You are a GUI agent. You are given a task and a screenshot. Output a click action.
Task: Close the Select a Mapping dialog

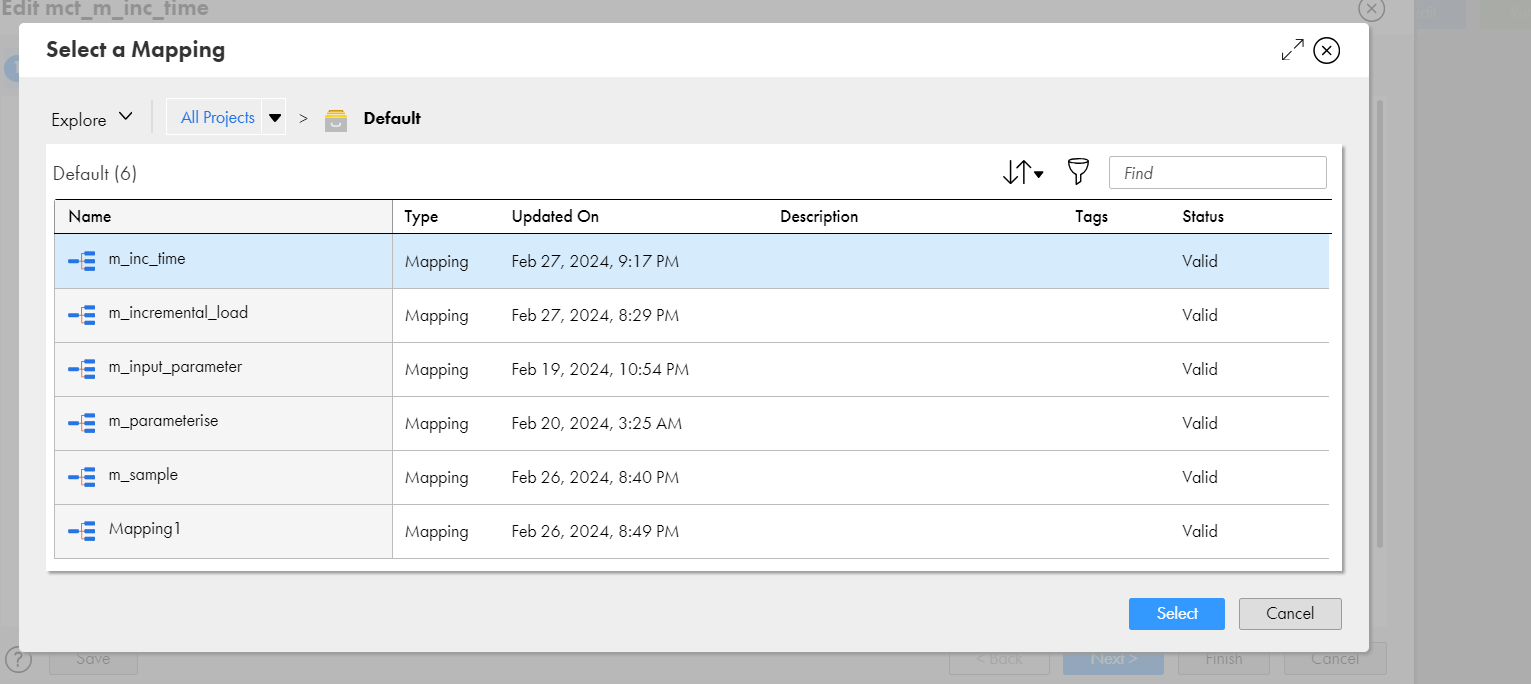[x=1327, y=50]
